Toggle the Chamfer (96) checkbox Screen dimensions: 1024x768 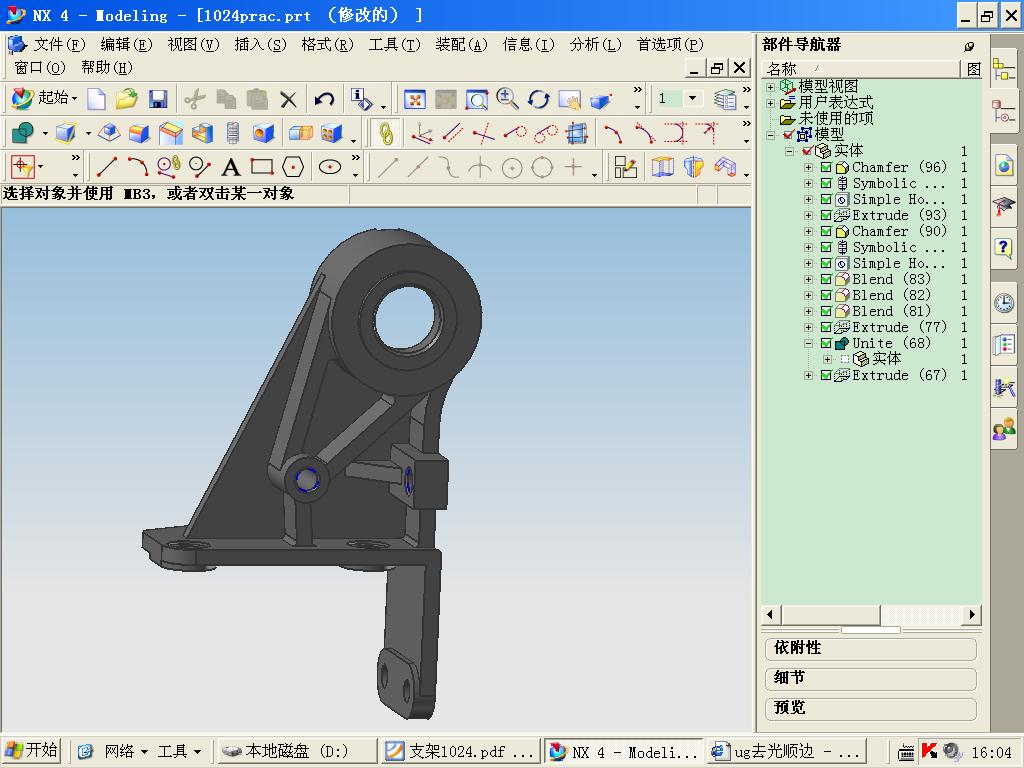pyautogui.click(x=826, y=167)
